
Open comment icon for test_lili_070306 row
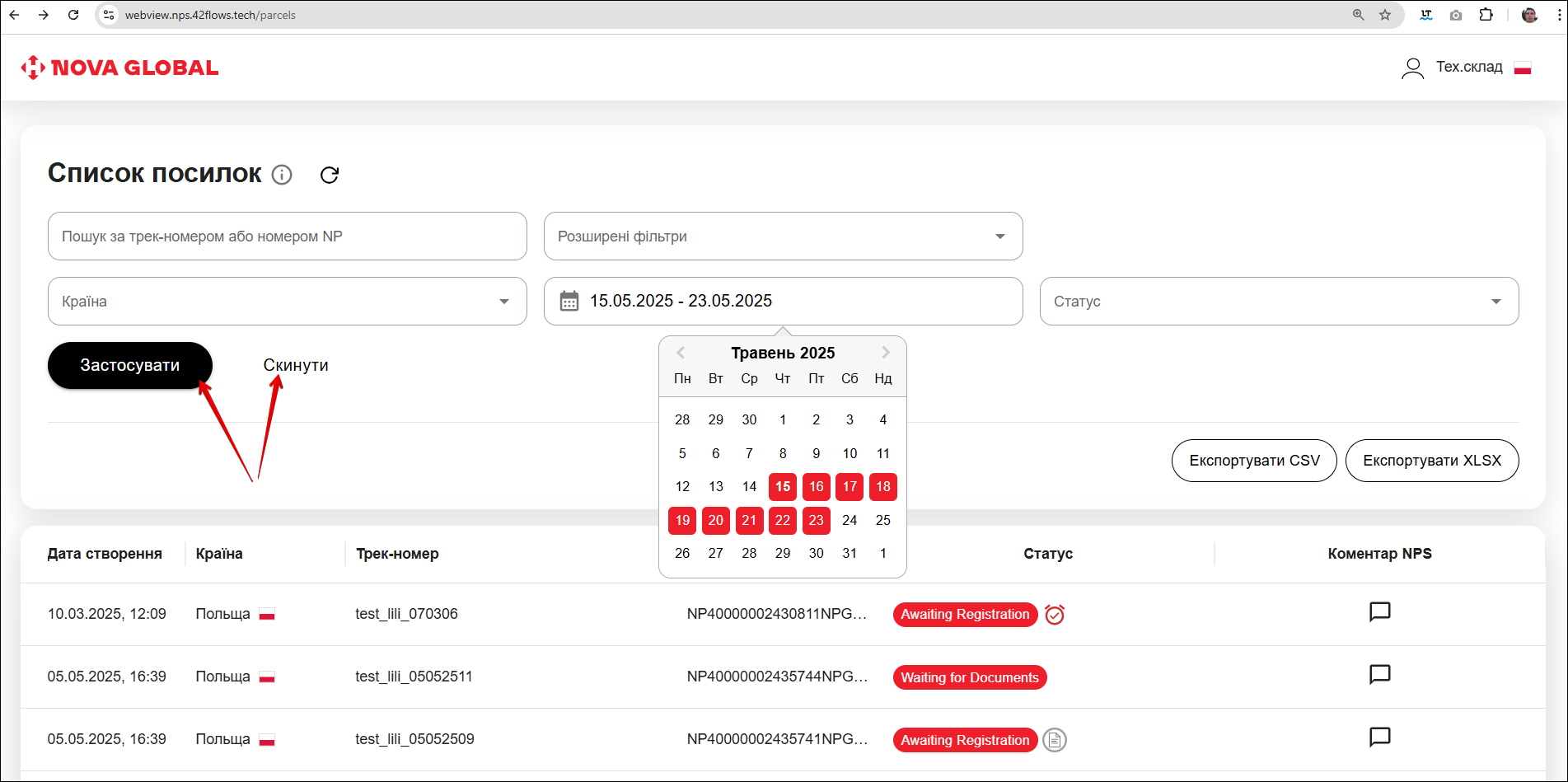point(1379,611)
